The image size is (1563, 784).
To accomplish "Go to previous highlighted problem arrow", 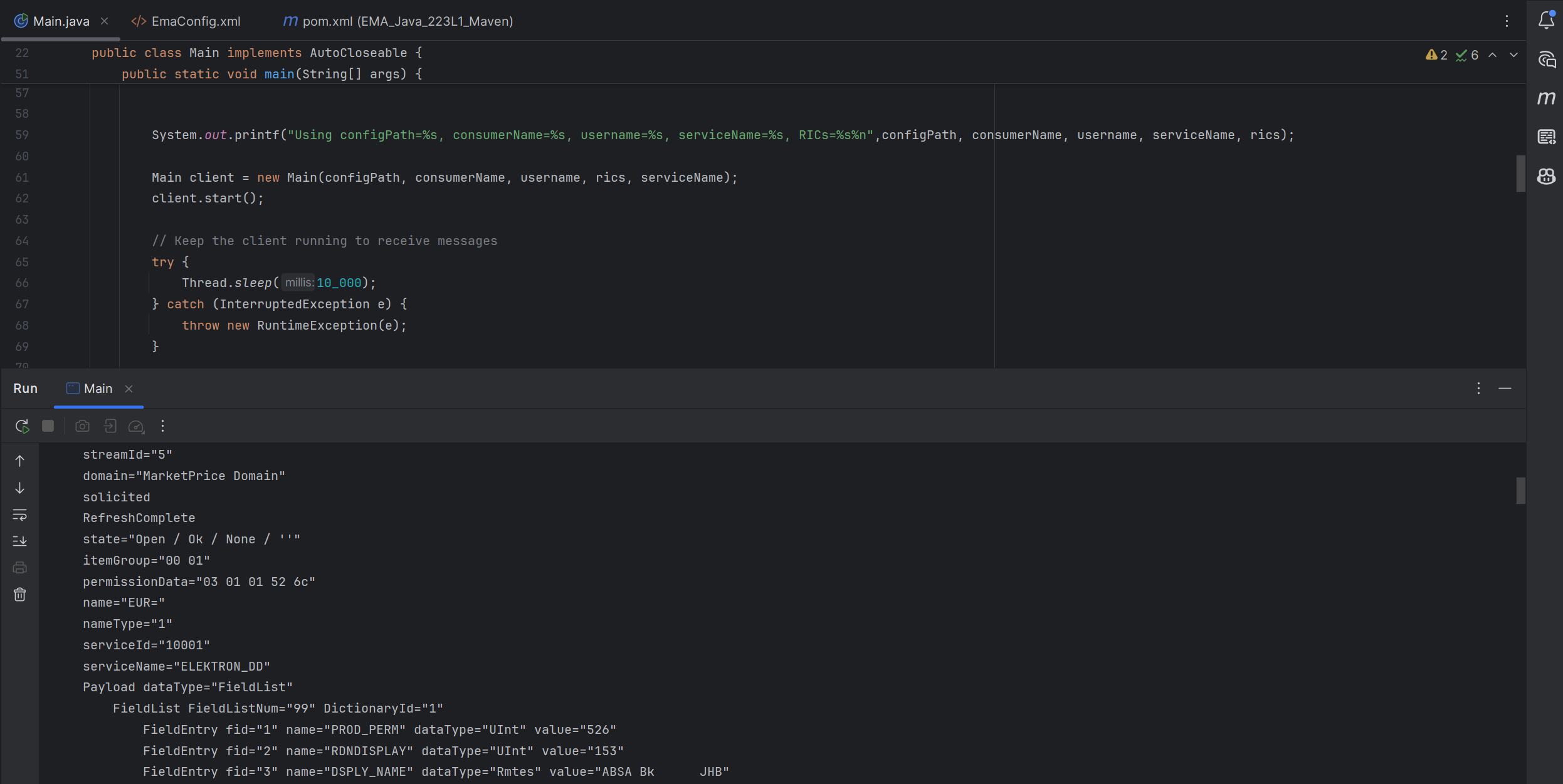I will [1493, 55].
